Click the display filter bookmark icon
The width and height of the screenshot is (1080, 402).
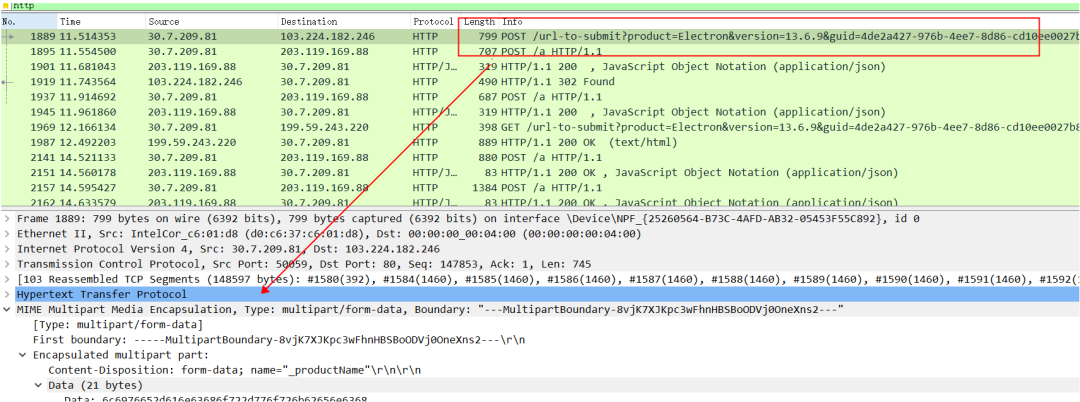(6, 6)
